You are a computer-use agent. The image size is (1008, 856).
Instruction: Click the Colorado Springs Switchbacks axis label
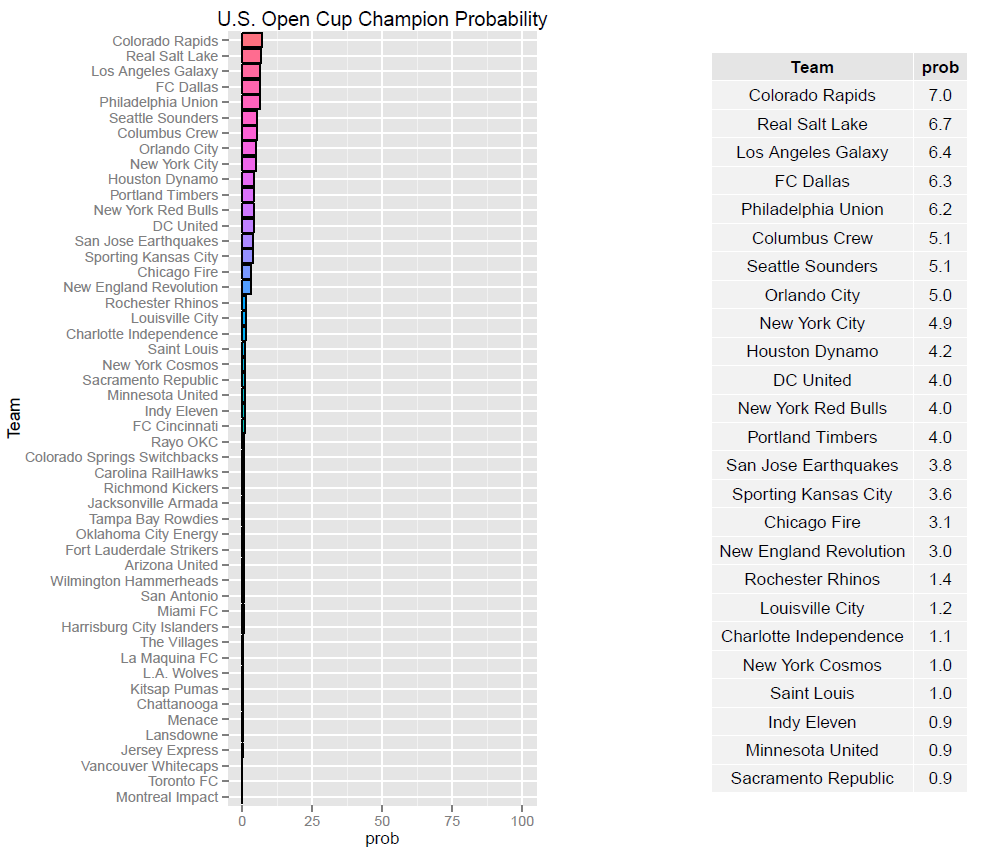pos(121,457)
